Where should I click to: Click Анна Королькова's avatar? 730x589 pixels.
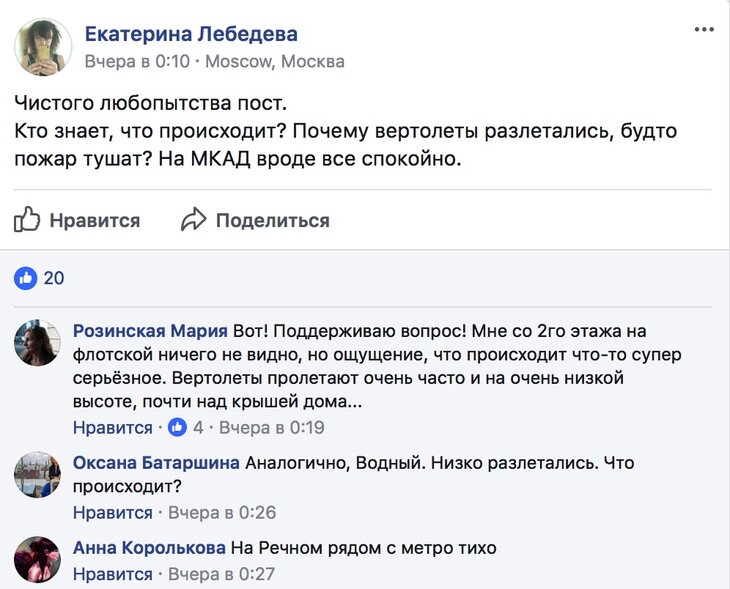pos(38,558)
